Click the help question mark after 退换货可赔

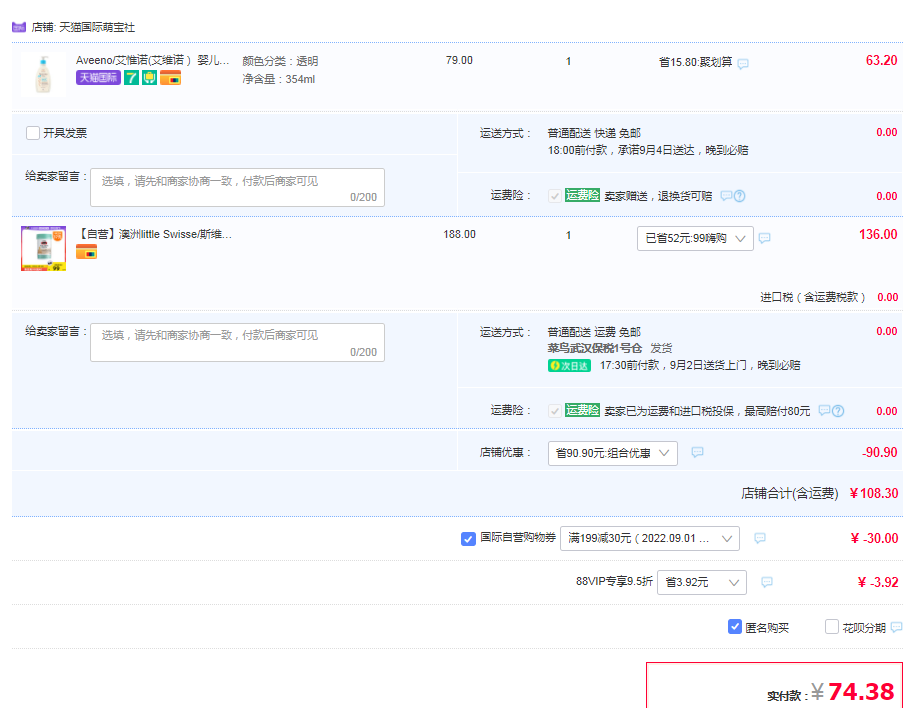point(740,196)
